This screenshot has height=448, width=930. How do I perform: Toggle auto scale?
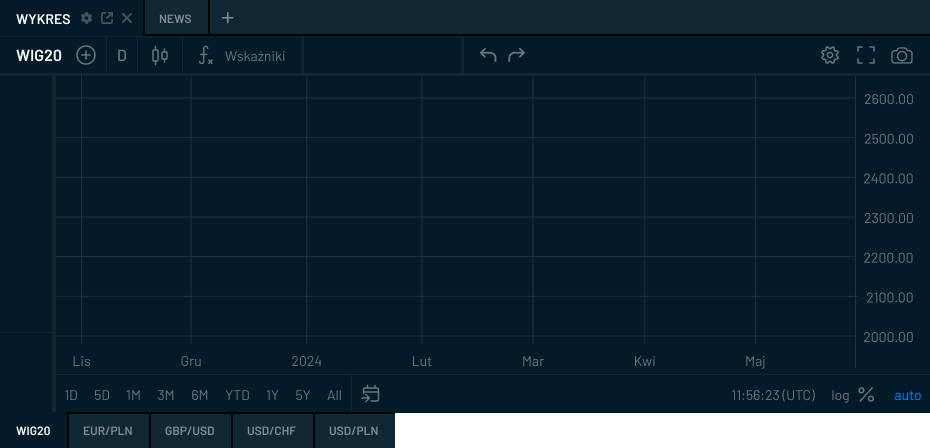click(x=907, y=395)
